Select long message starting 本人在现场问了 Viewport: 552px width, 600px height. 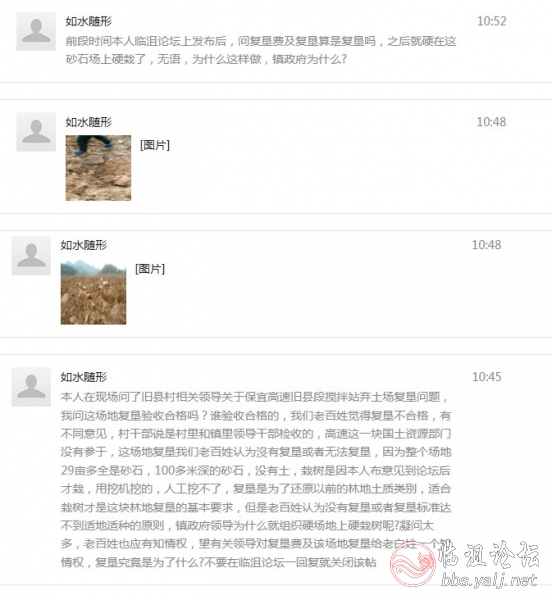coord(256,479)
